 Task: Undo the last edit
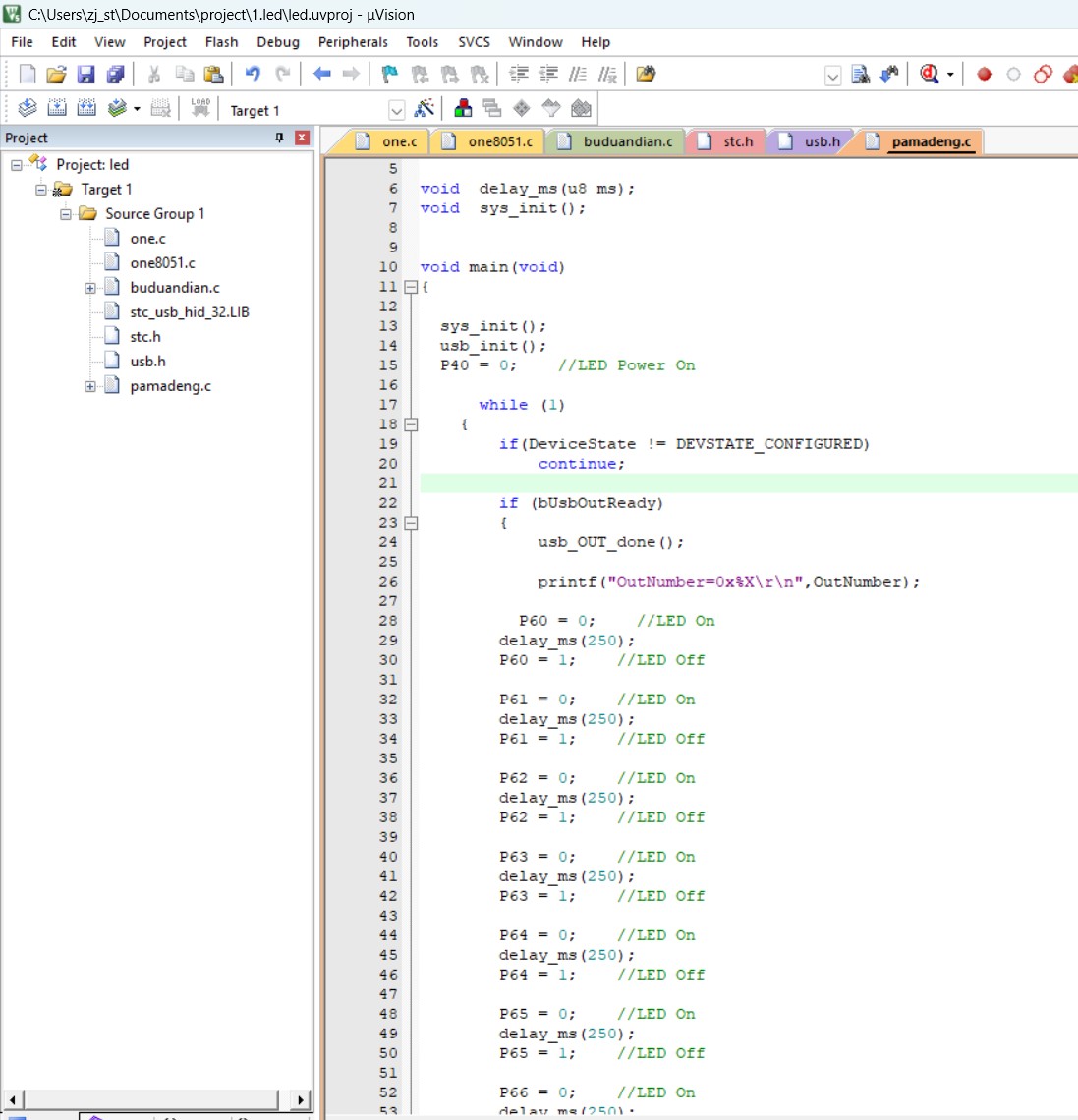253,75
